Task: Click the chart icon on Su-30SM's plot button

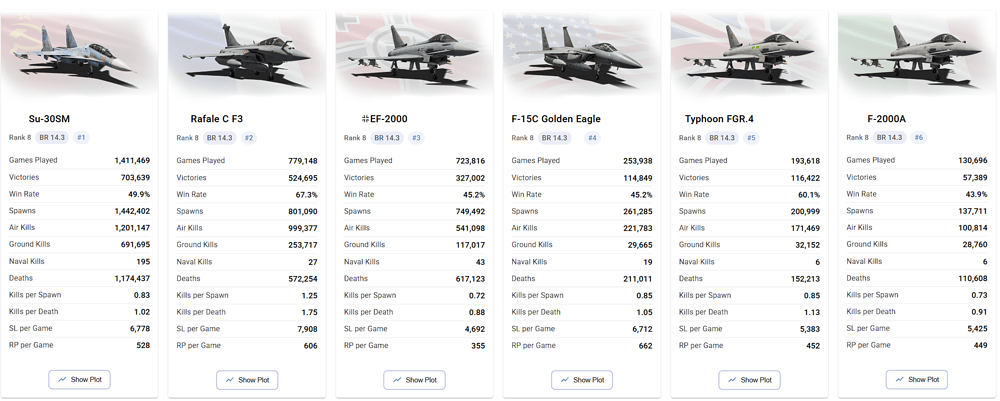Action: pos(62,380)
